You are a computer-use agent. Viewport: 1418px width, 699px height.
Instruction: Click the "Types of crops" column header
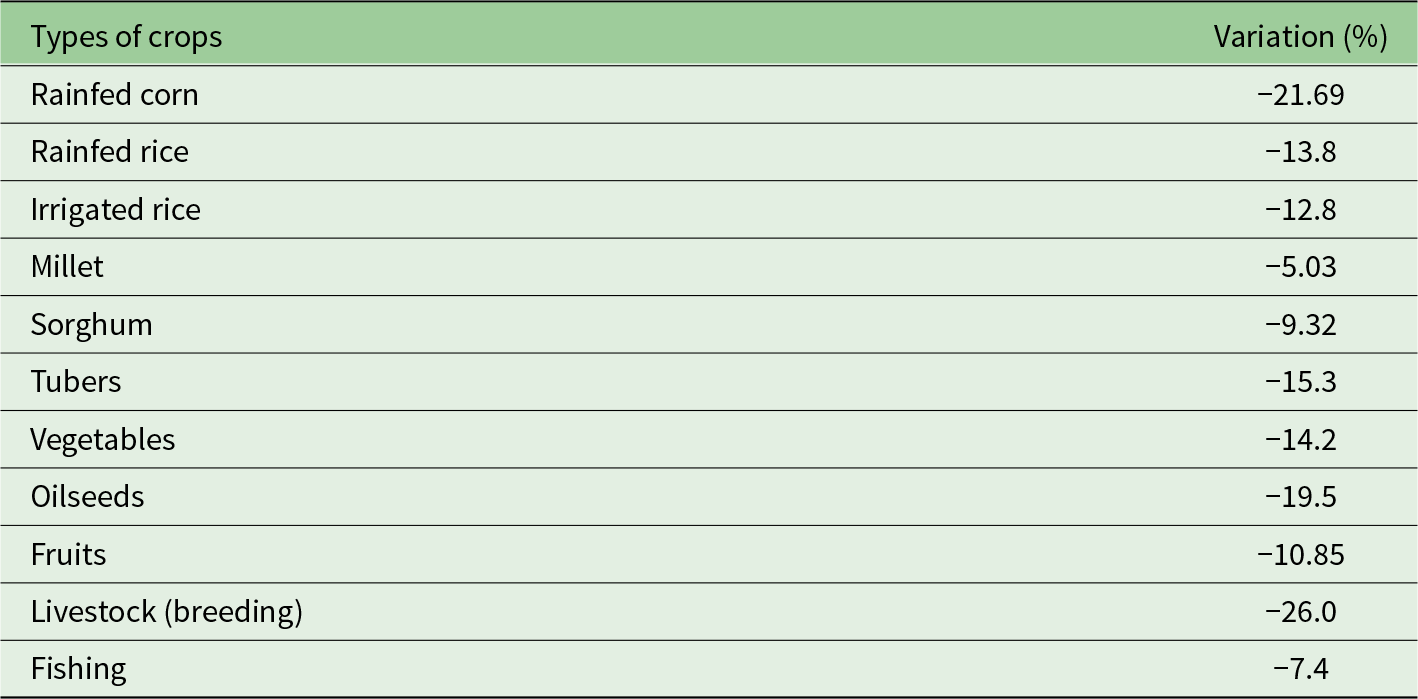[126, 38]
